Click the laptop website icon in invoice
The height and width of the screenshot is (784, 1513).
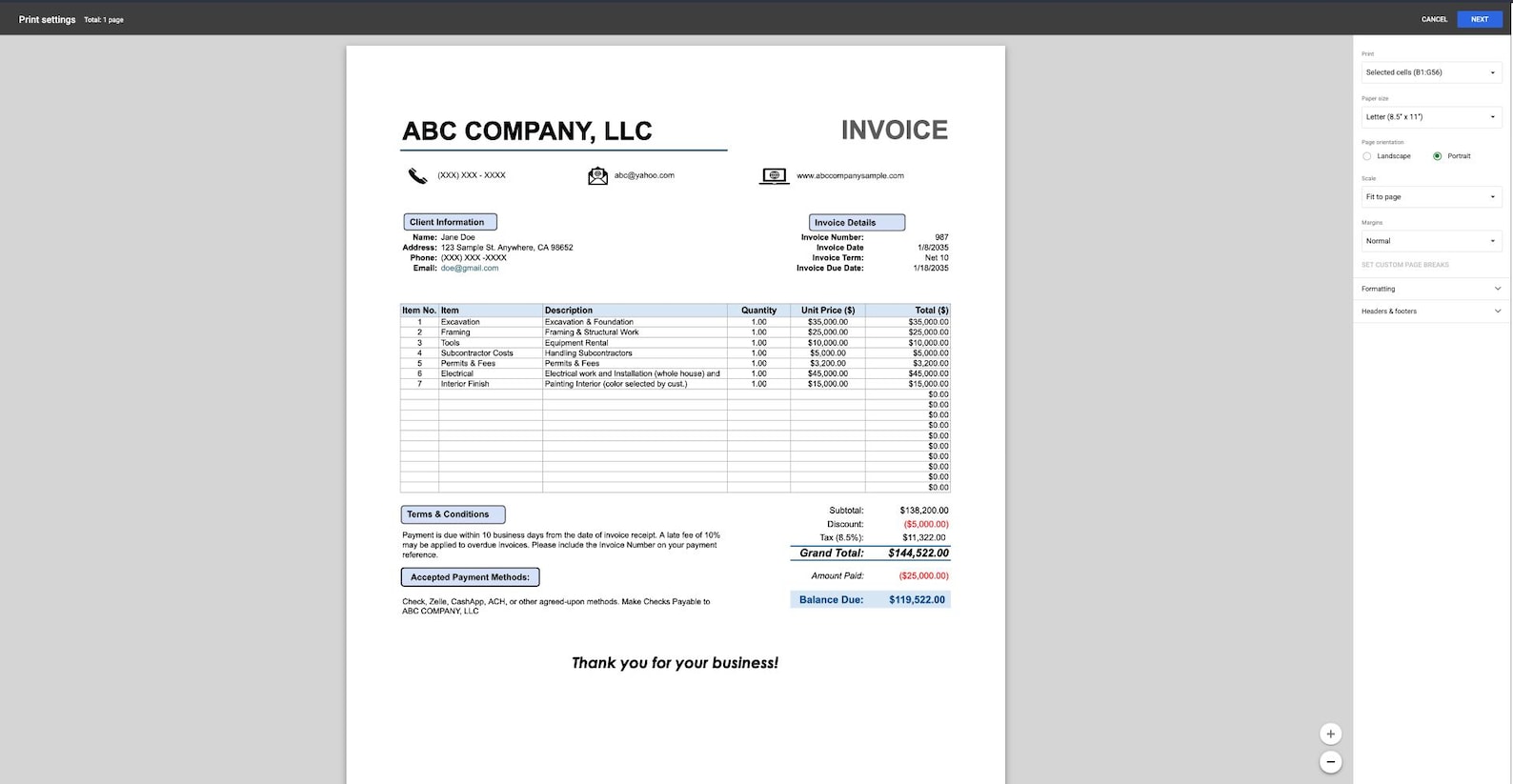click(x=774, y=176)
